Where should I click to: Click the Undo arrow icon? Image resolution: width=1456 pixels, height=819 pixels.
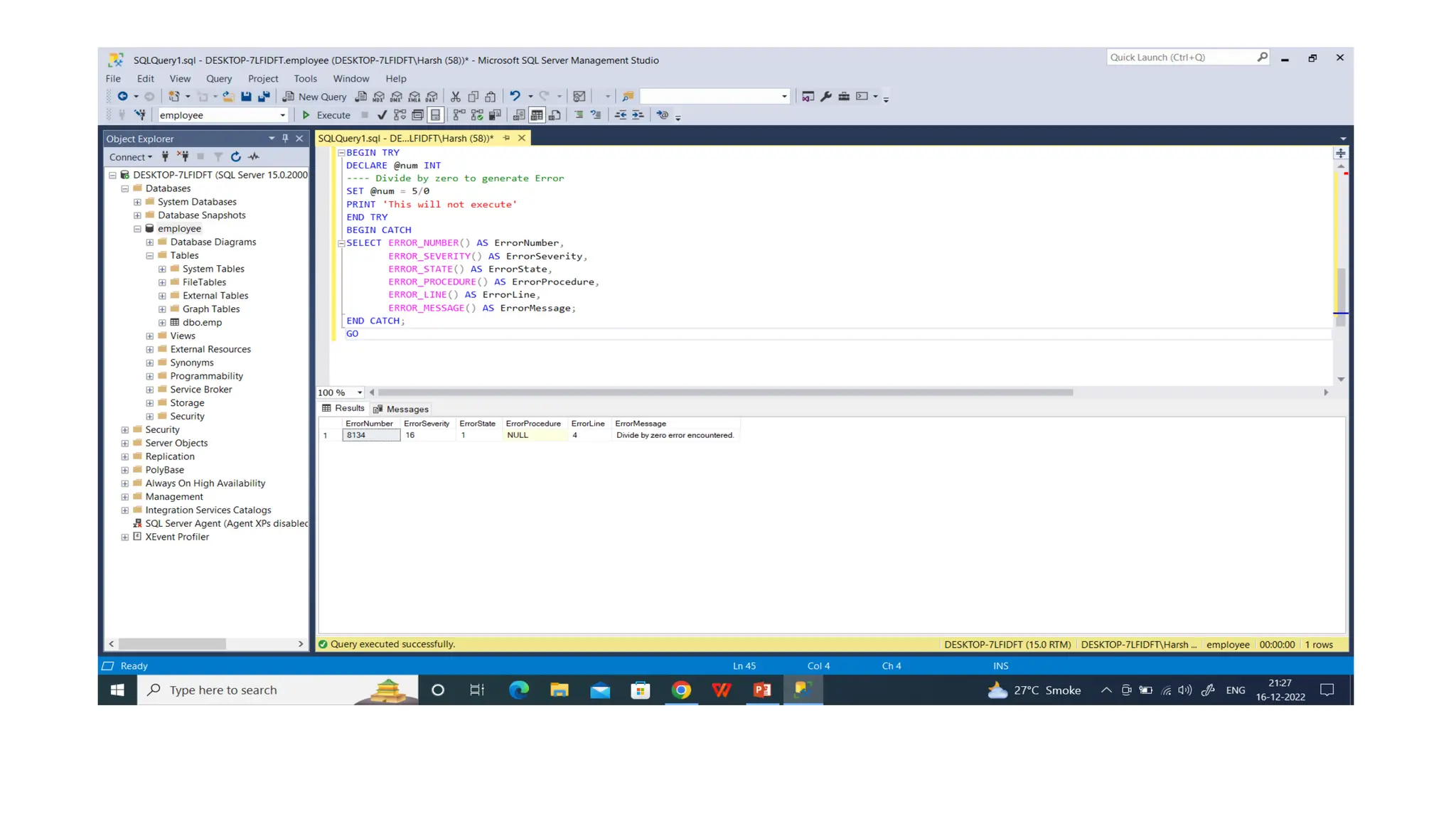(515, 96)
